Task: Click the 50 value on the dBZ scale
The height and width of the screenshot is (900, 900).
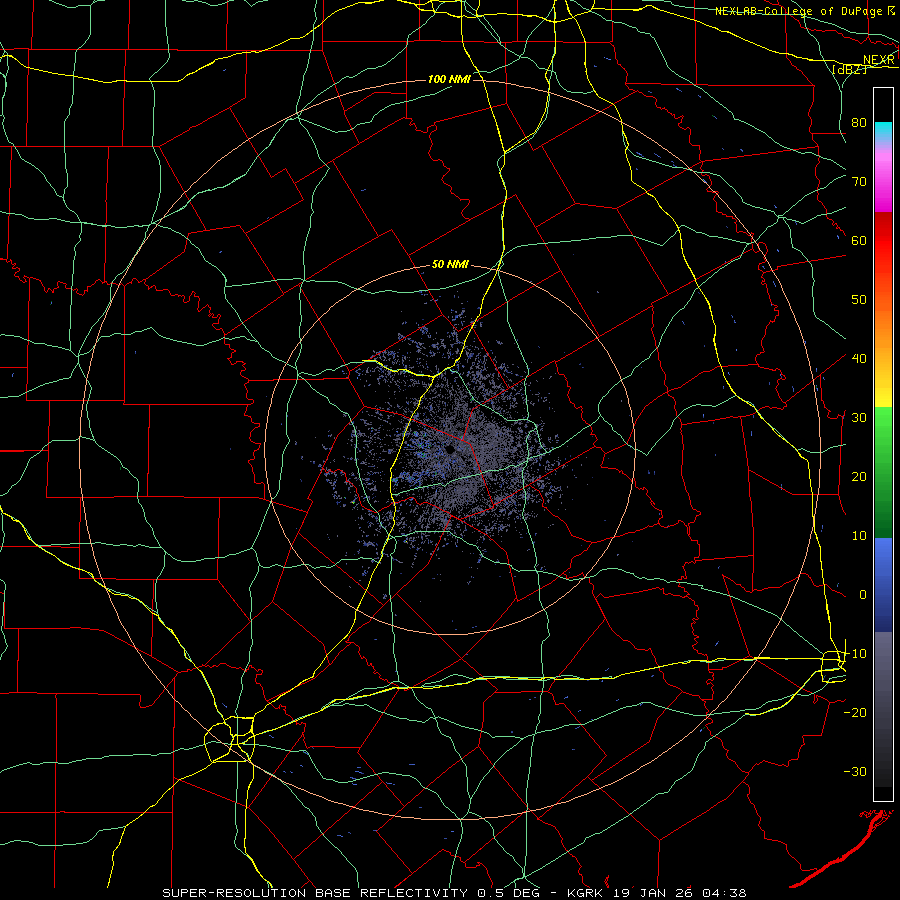Action: click(859, 300)
